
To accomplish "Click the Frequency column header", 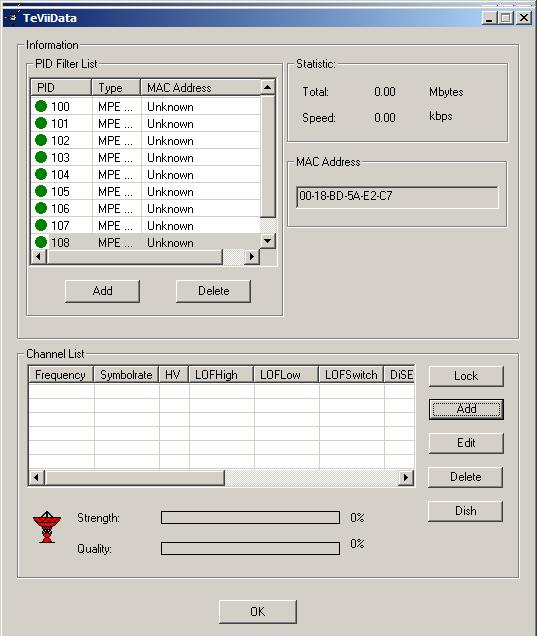I will pyautogui.click(x=61, y=374).
